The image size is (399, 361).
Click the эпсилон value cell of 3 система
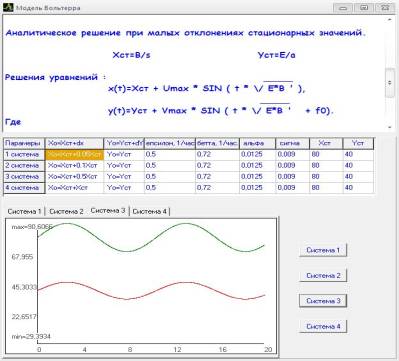coord(170,176)
